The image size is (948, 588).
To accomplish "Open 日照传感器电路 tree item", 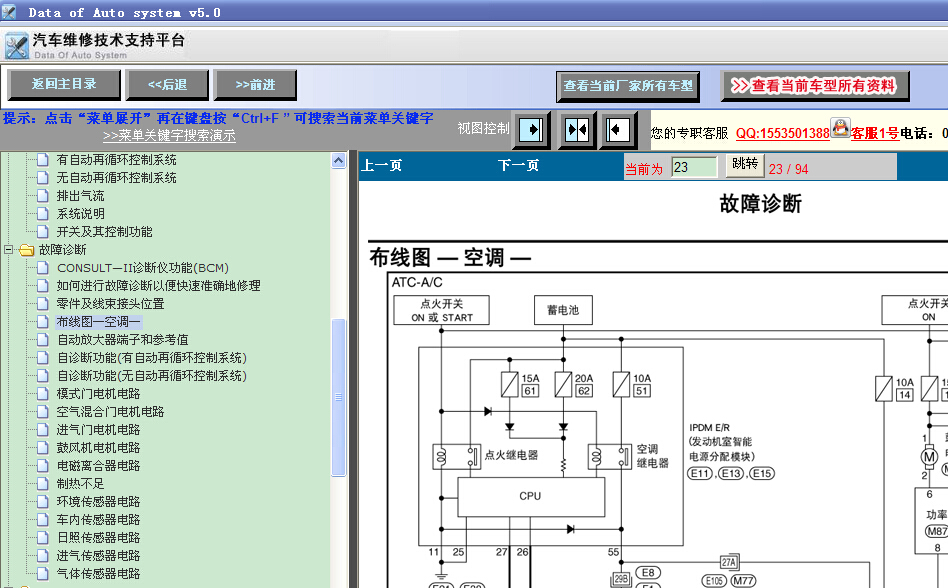I will pos(99,537).
